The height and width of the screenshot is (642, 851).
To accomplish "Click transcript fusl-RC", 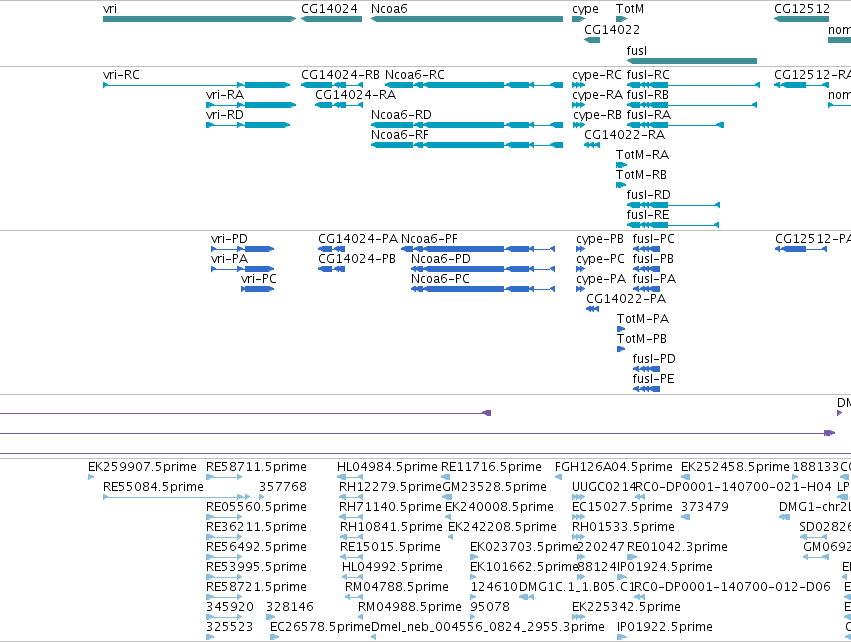I will click(x=693, y=85).
